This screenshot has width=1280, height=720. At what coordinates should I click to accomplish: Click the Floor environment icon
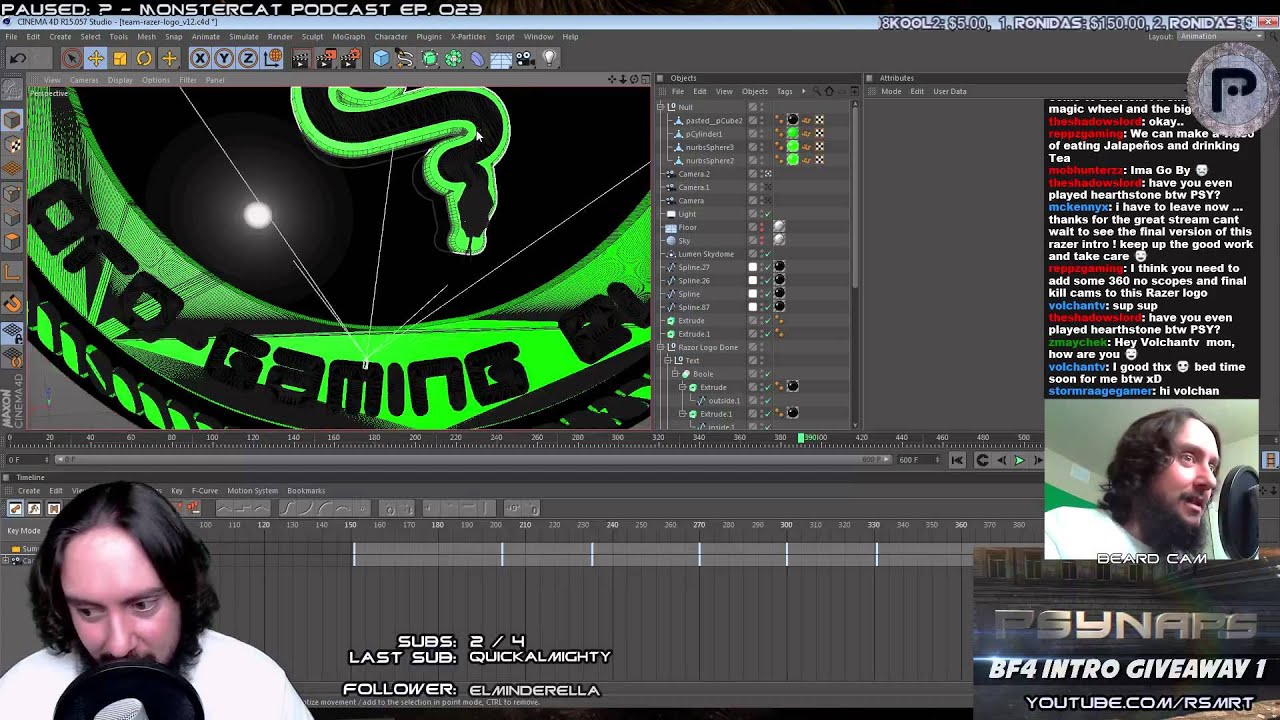502,59
